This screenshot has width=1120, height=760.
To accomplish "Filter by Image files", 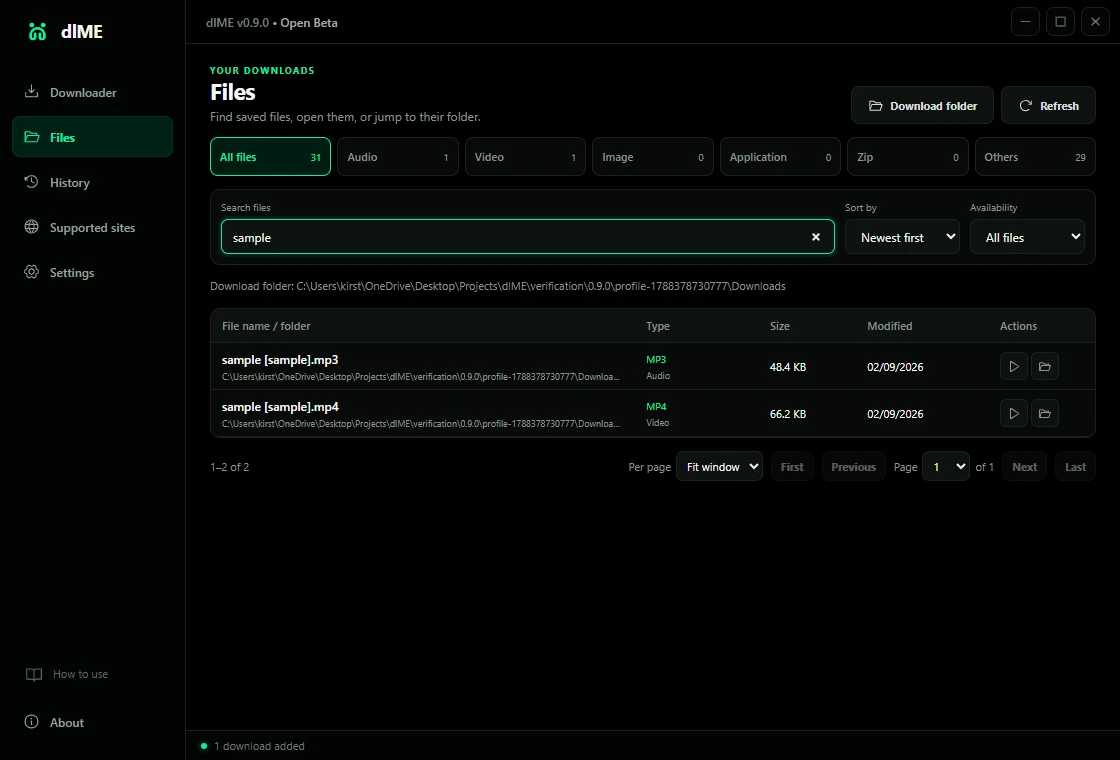I will [653, 156].
